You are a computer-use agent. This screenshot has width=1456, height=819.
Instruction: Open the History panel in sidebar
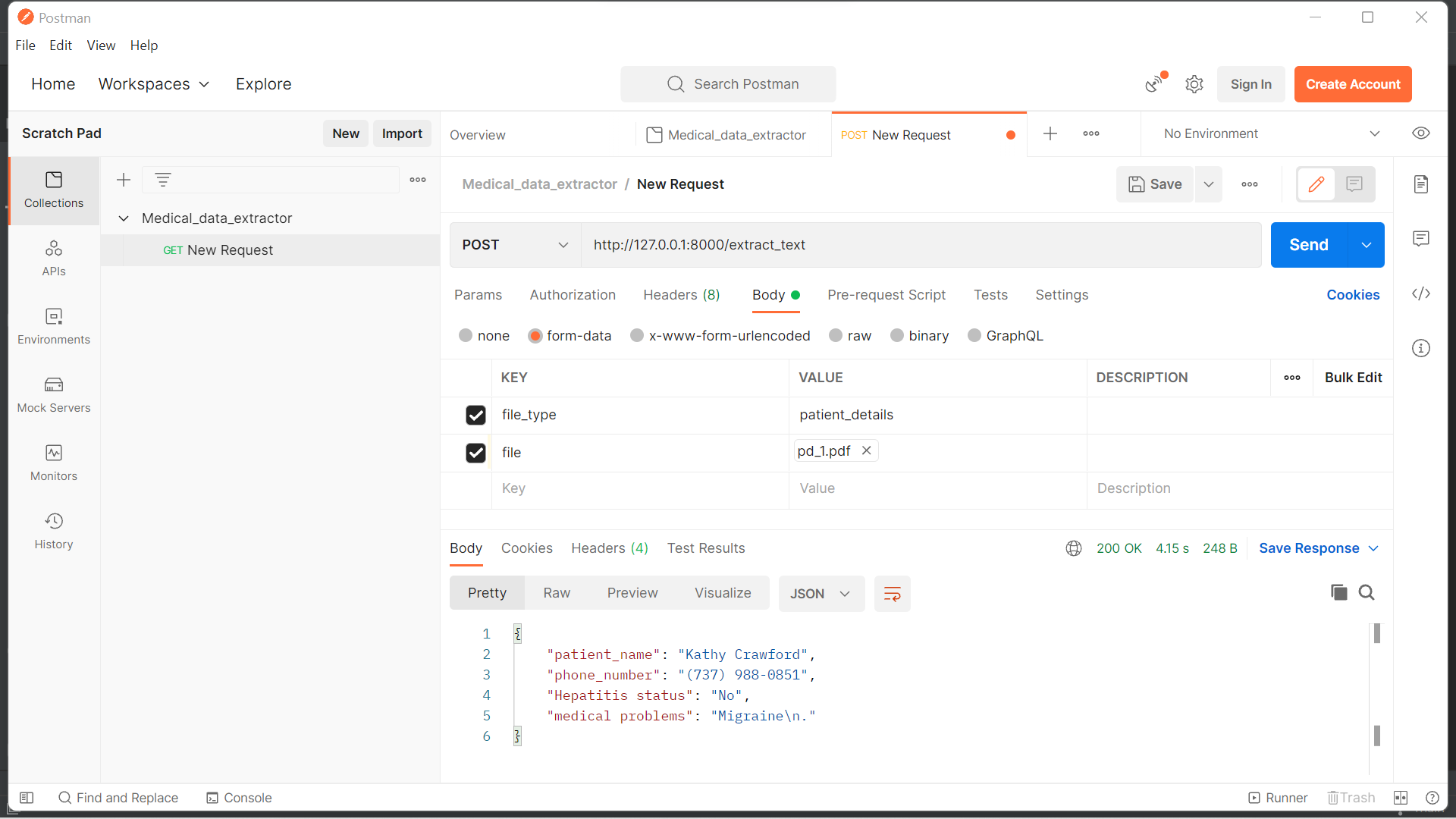click(x=53, y=530)
